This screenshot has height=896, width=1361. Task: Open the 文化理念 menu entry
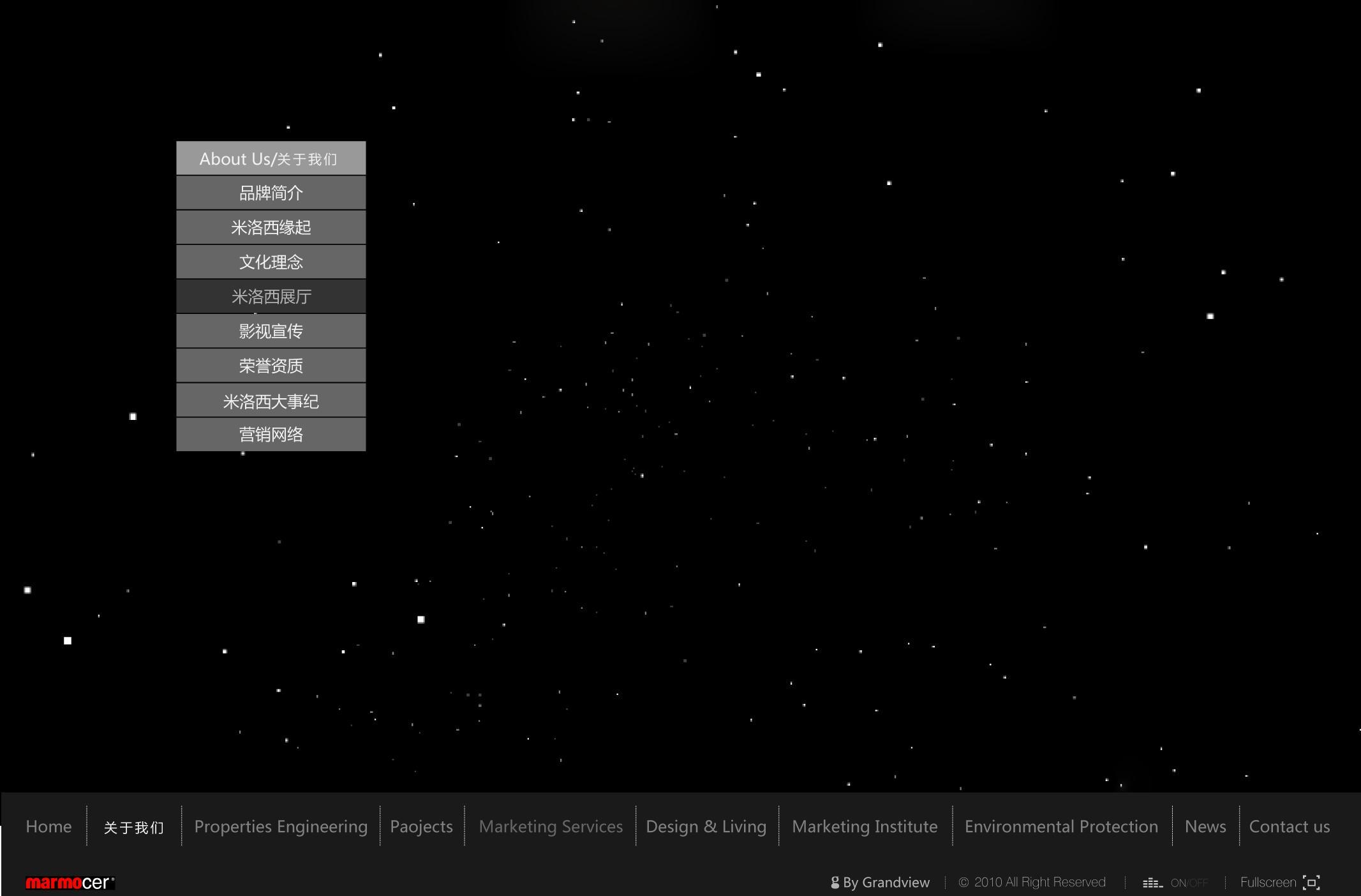[x=271, y=262]
